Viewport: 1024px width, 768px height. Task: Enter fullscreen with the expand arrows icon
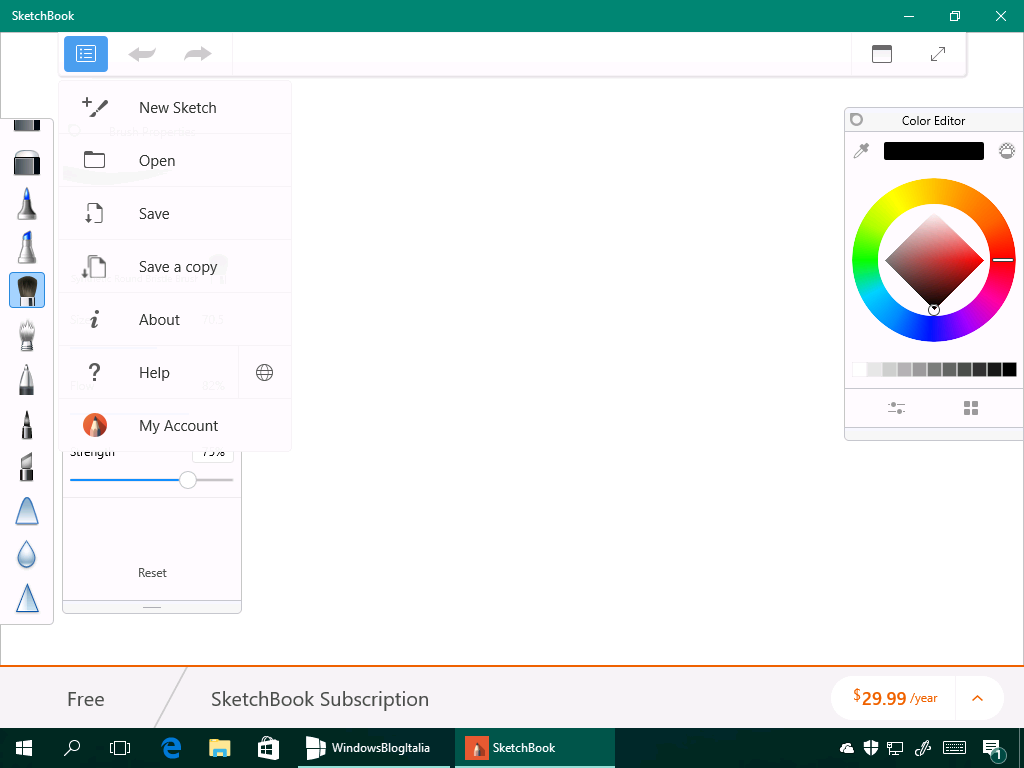pyautogui.click(x=938, y=54)
